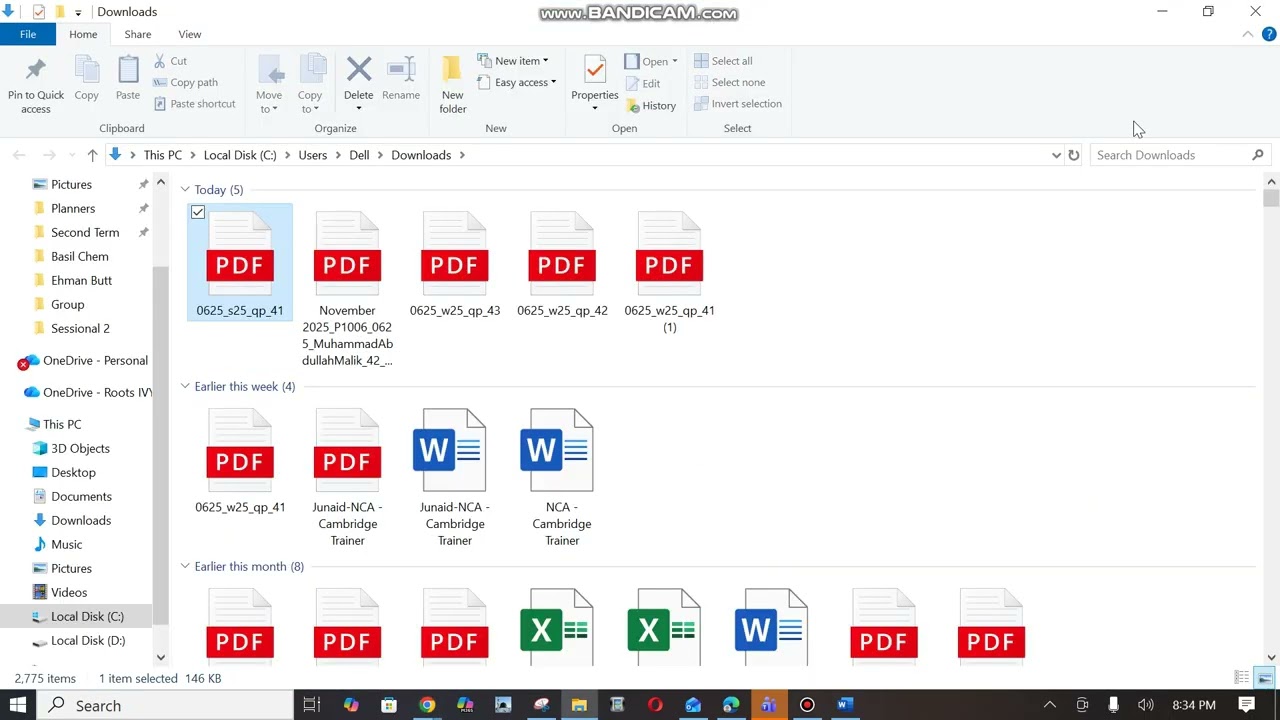Select Music in navigation pane

pos(66,544)
